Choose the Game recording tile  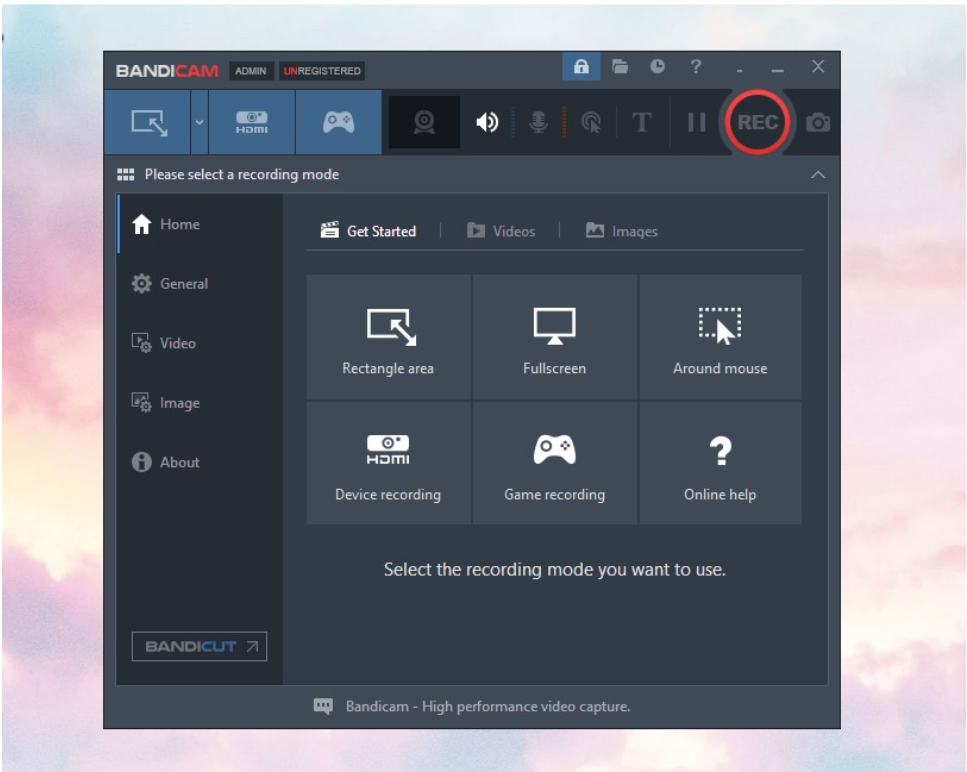pos(554,463)
